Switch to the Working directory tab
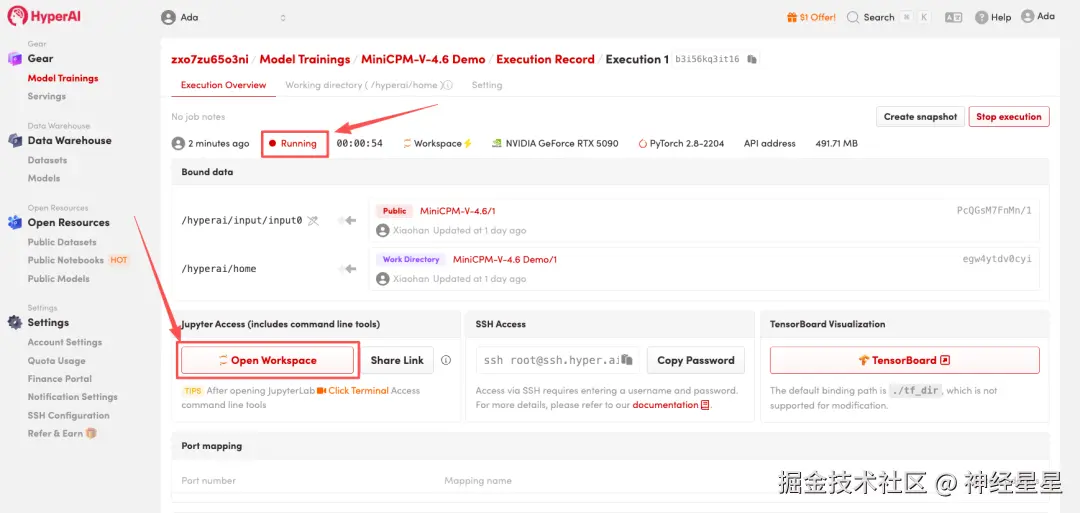 tap(362, 85)
